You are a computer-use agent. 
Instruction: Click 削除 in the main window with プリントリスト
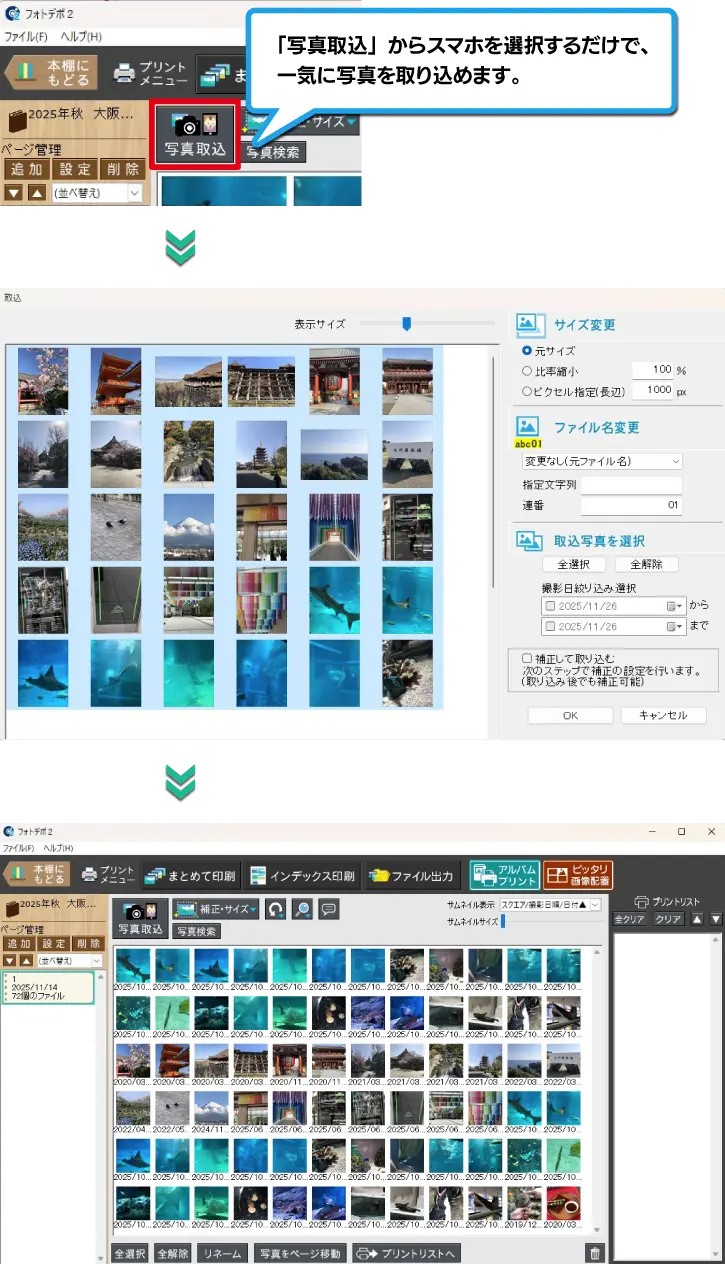[x=88, y=943]
